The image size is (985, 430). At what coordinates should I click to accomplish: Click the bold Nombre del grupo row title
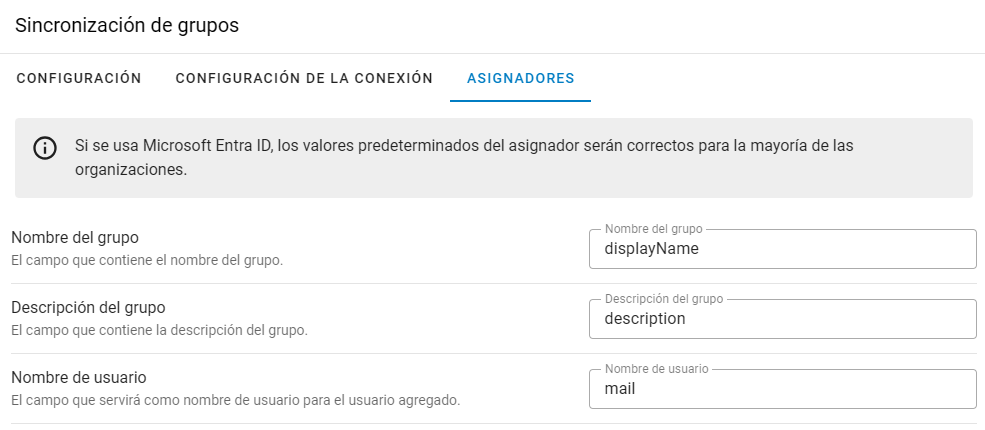click(x=75, y=238)
